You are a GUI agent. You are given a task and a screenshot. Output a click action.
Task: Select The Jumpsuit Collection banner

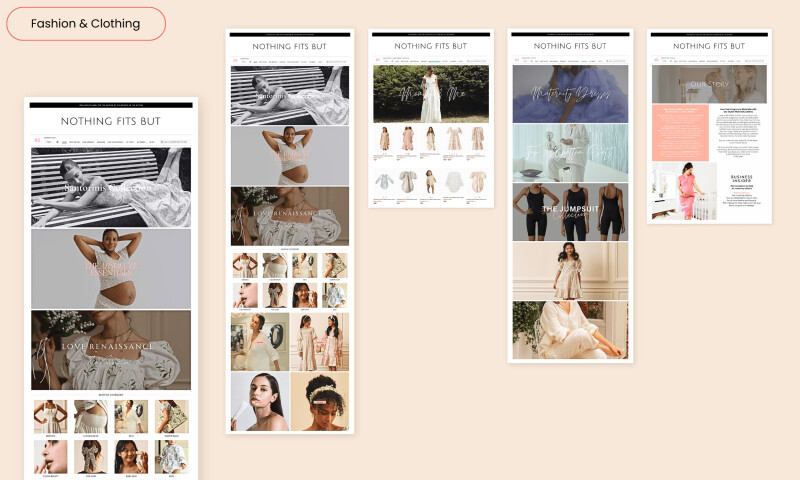tap(570, 212)
